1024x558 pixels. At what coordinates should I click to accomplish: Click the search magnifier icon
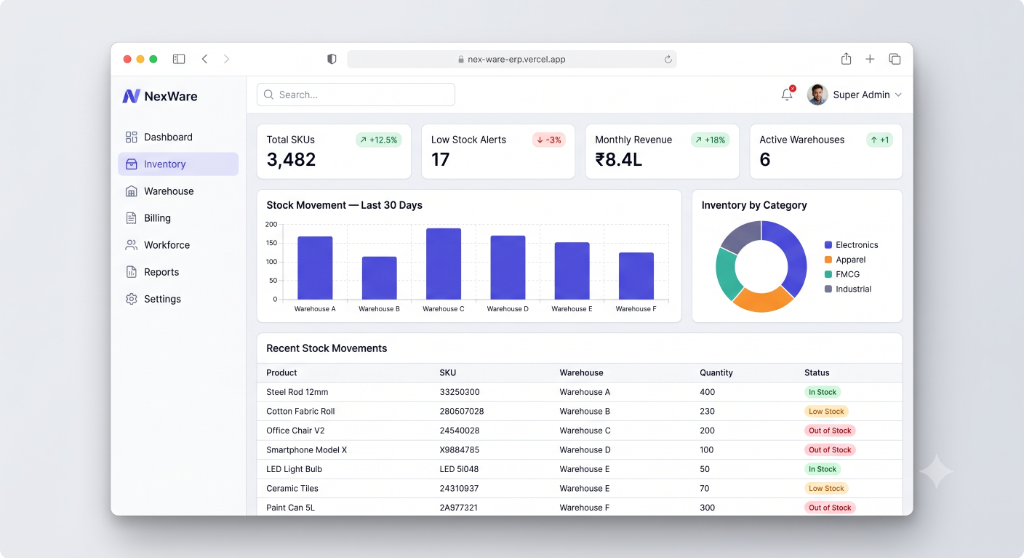point(268,95)
